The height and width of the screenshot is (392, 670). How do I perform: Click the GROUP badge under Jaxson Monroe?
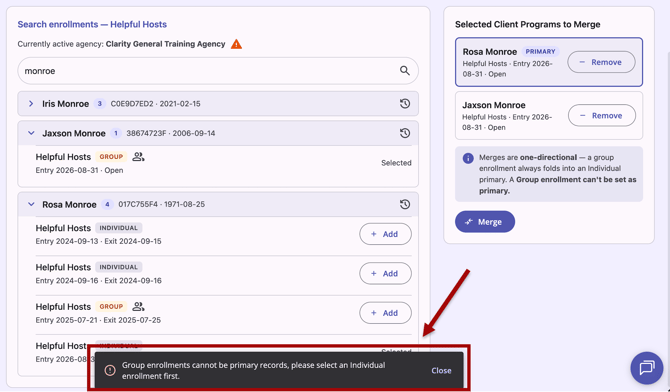111,157
